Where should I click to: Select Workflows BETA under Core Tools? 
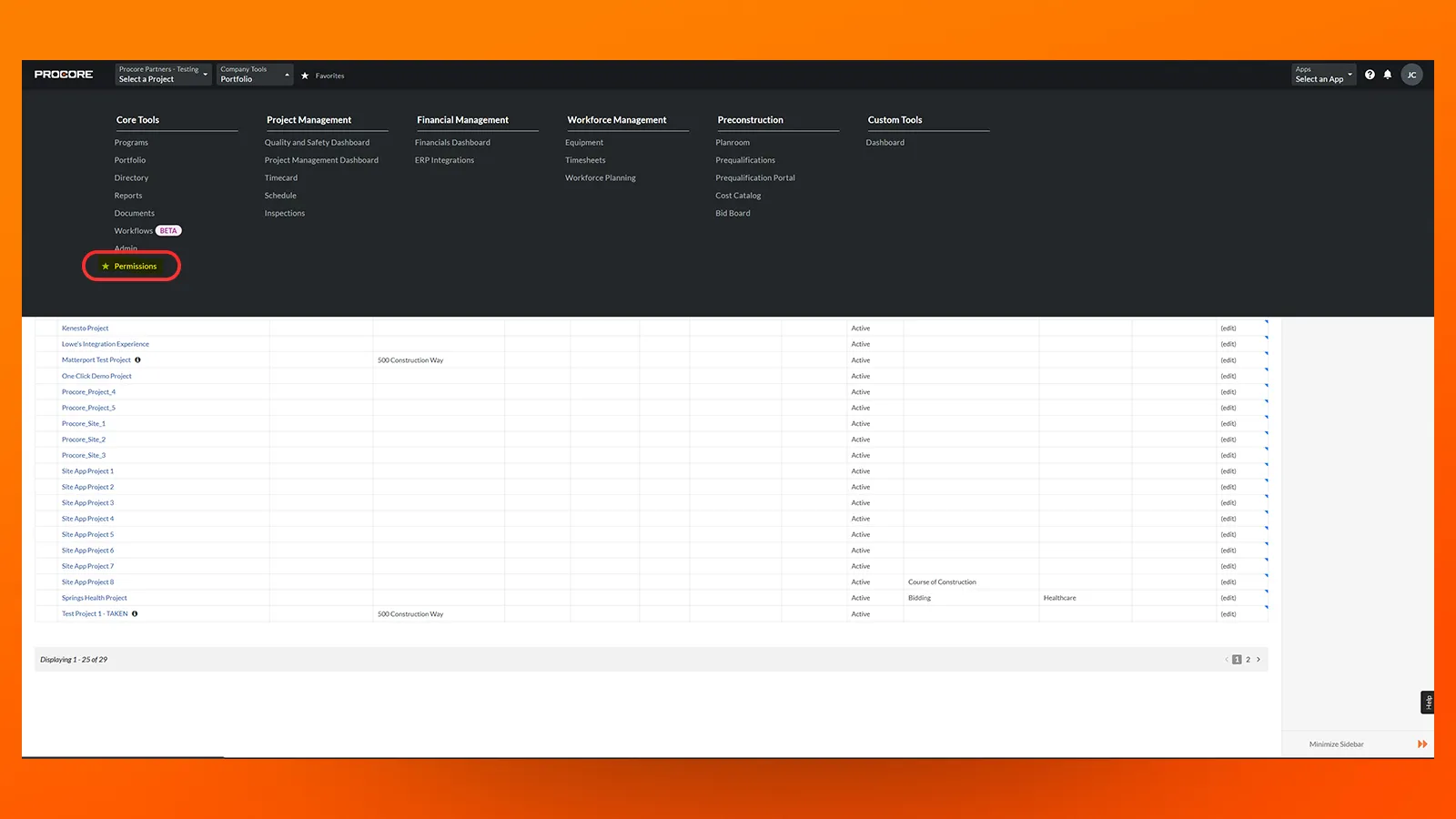(x=133, y=230)
